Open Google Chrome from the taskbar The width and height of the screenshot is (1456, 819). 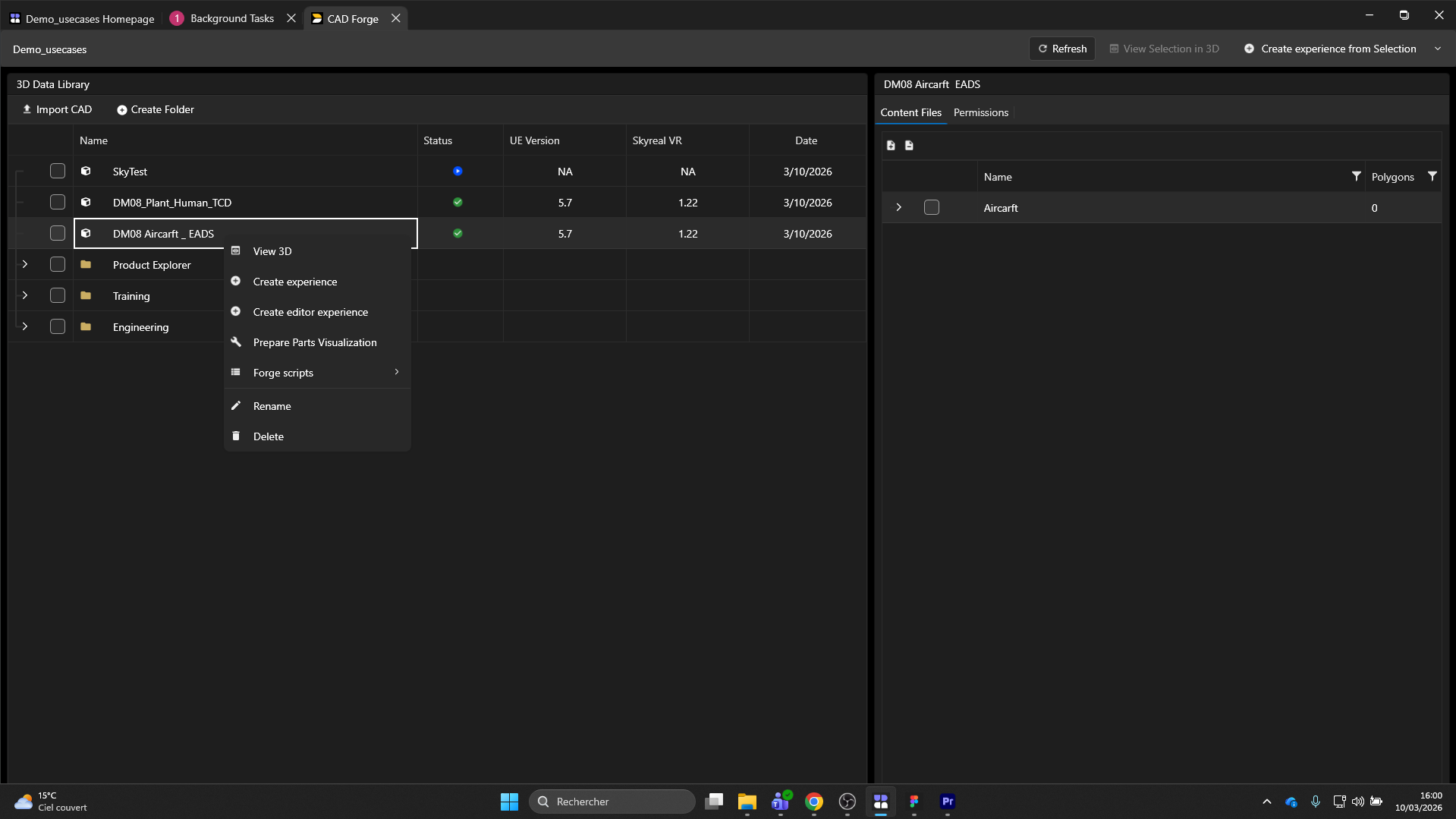[813, 802]
